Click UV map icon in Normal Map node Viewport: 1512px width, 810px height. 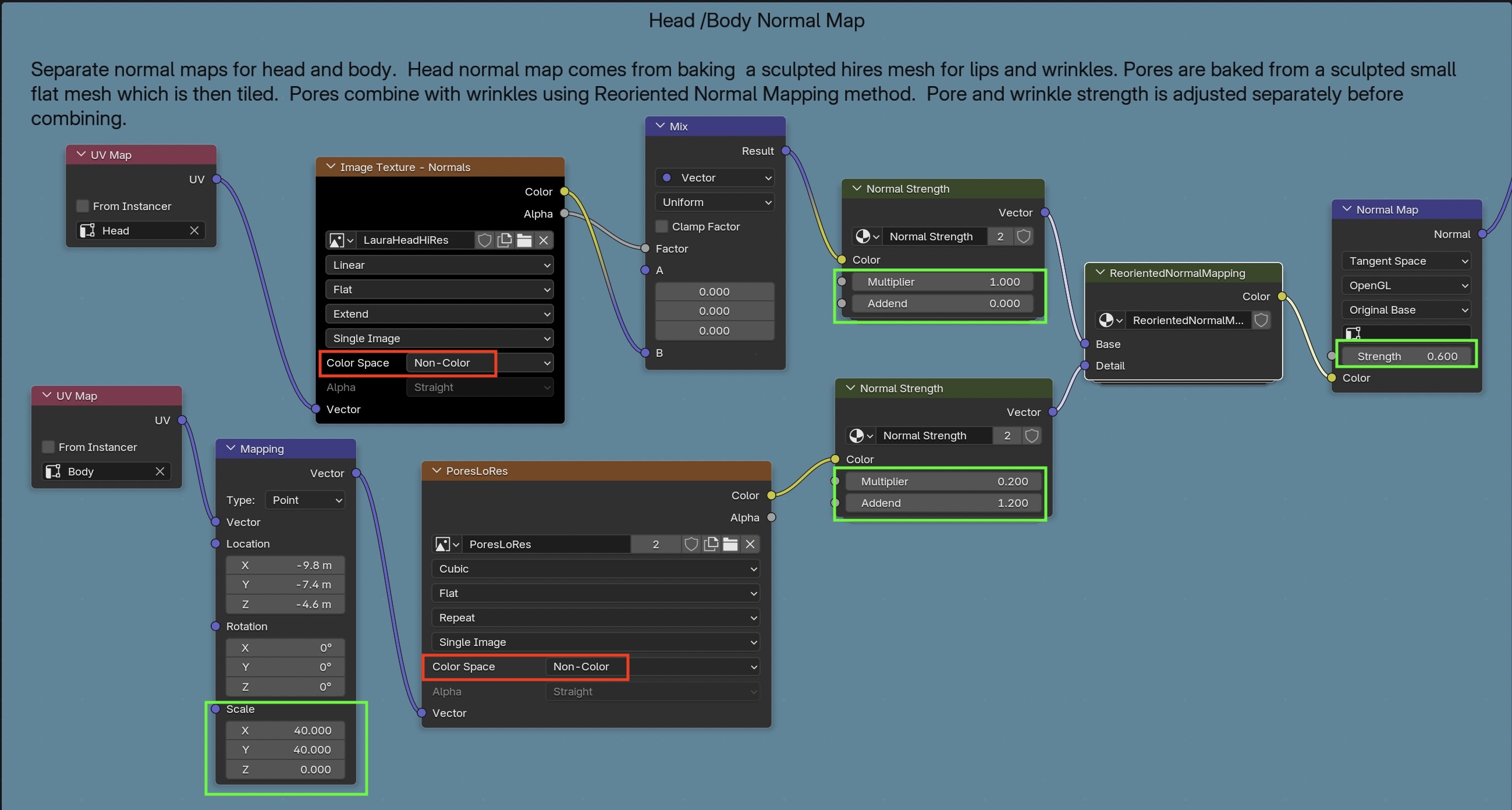(1353, 333)
